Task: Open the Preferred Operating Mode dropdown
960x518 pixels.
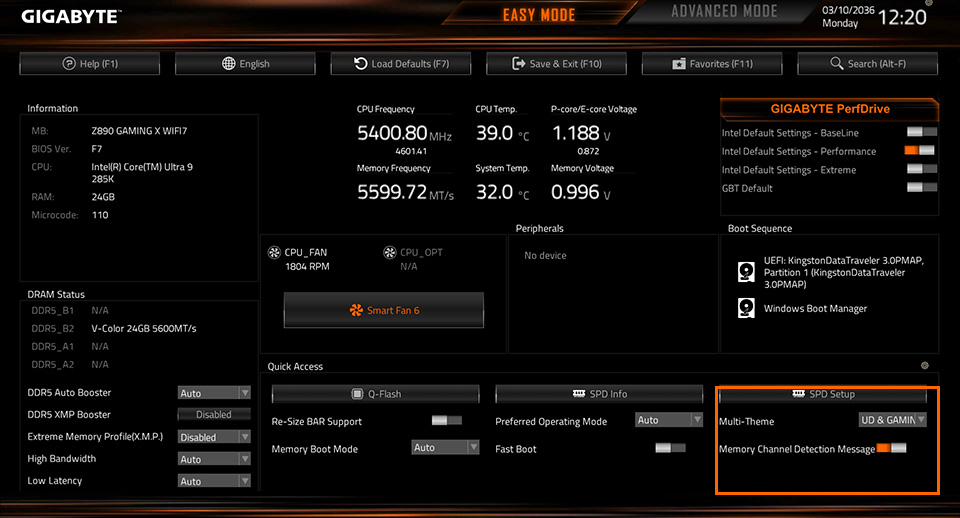Action: click(669, 421)
